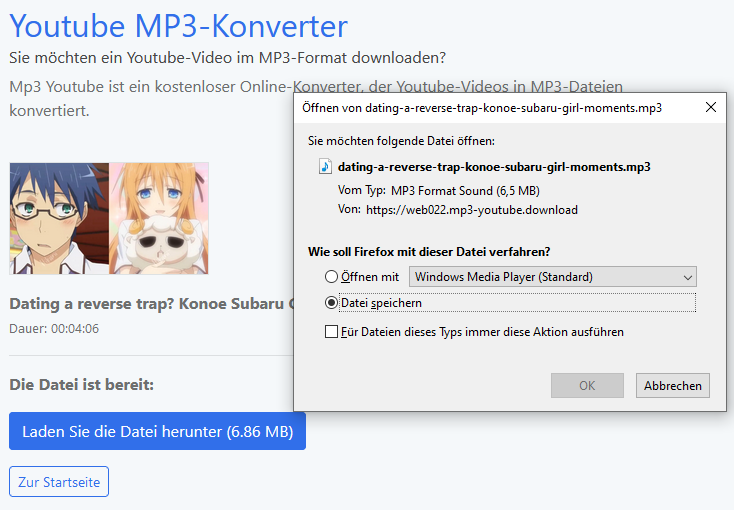Click the 'Die Datei ist bereit:' label
Image resolution: width=734 pixels, height=510 pixels.
[81, 384]
